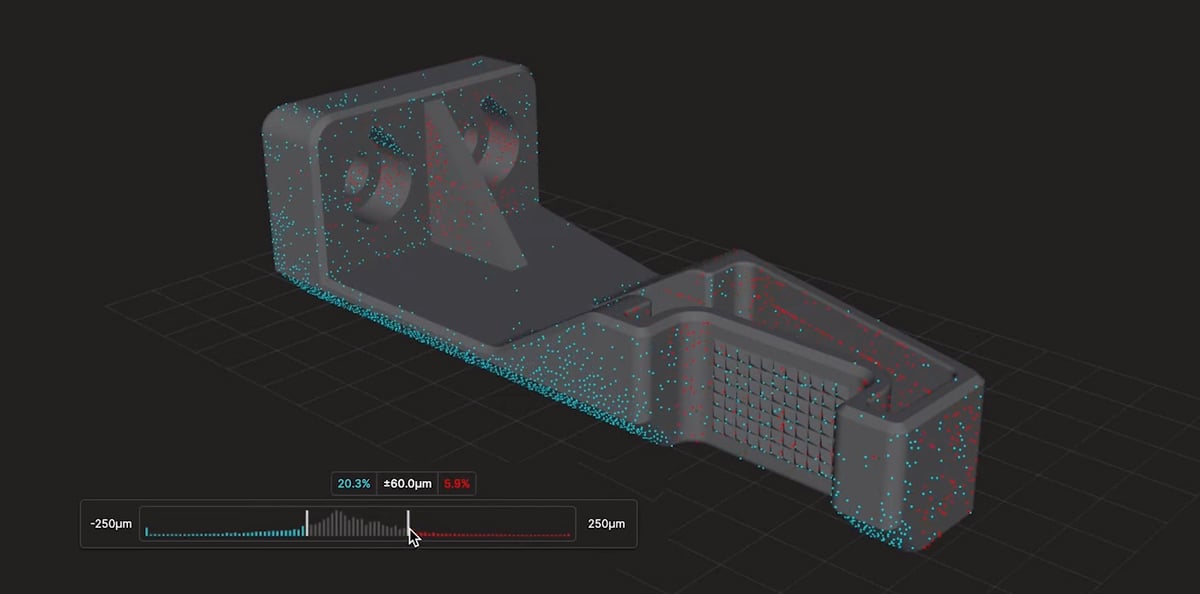Click the 250µm upper range label

606,523
